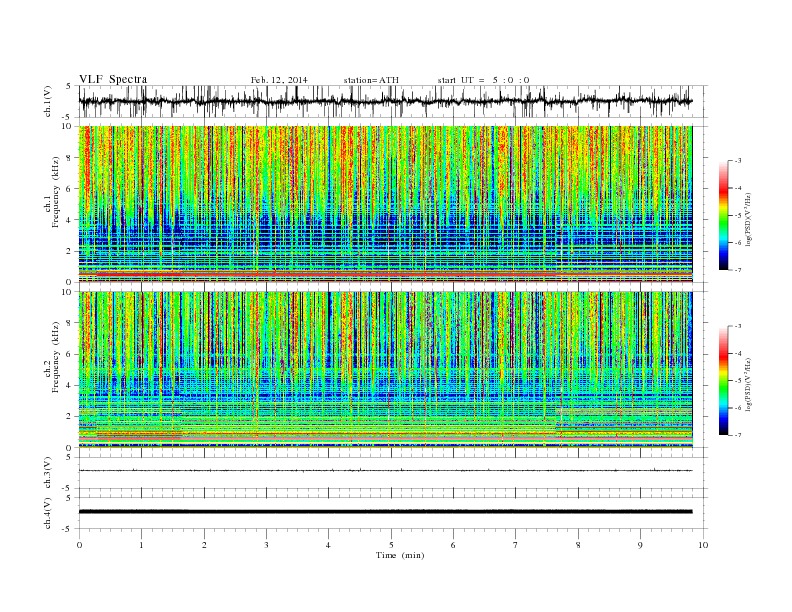Viewport: 792px width, 612px height.
Task: Click time axis tick label "3"
Action: pos(266,545)
